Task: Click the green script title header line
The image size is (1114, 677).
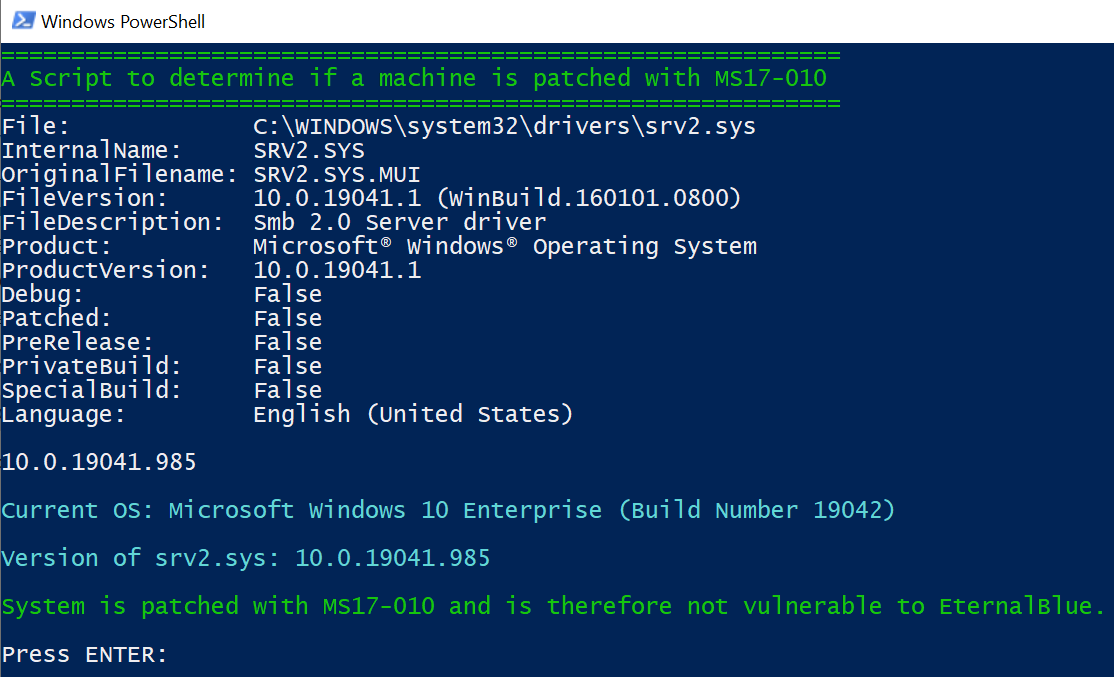Action: pos(414,78)
